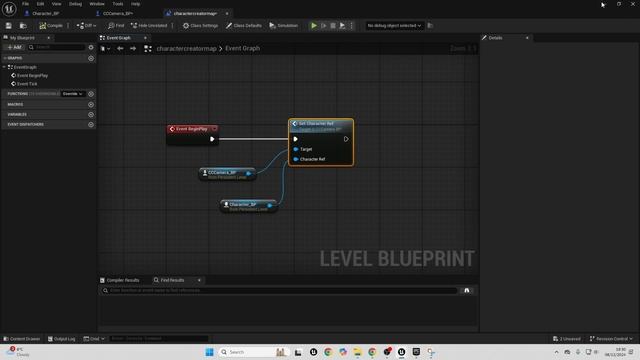Click the select debug actor icon
Viewport: 640px width, 360px height.
(430, 26)
